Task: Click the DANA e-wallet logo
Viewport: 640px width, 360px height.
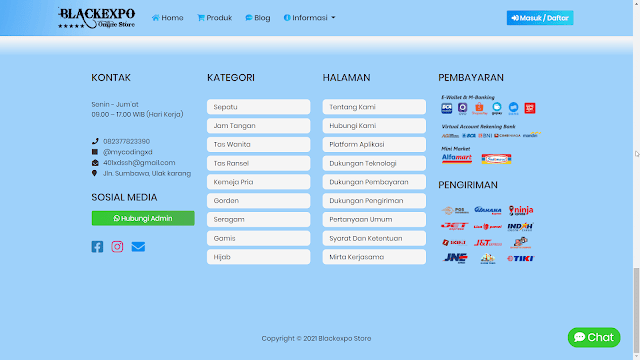Action: coord(513,108)
